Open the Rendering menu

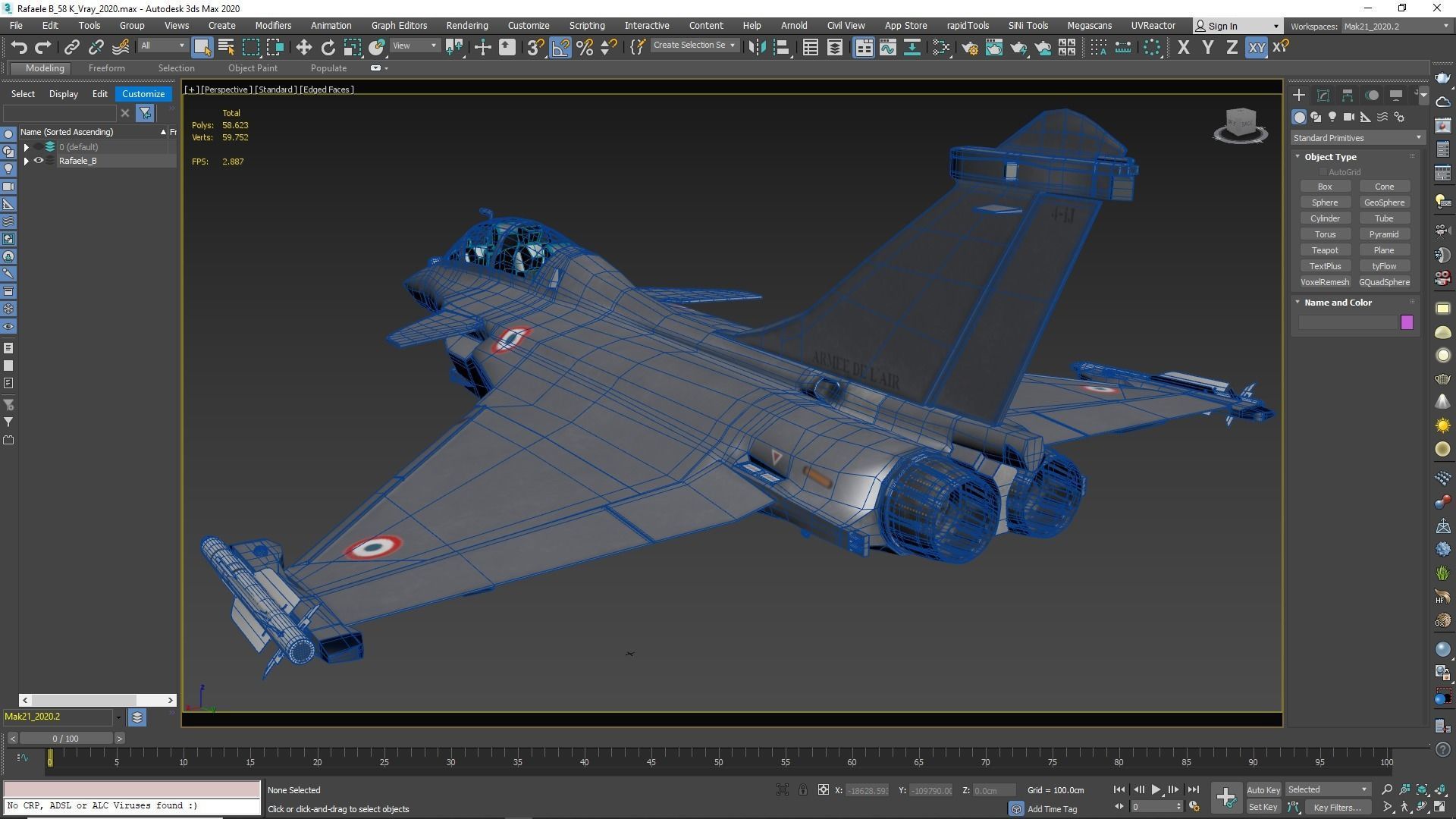[467, 26]
